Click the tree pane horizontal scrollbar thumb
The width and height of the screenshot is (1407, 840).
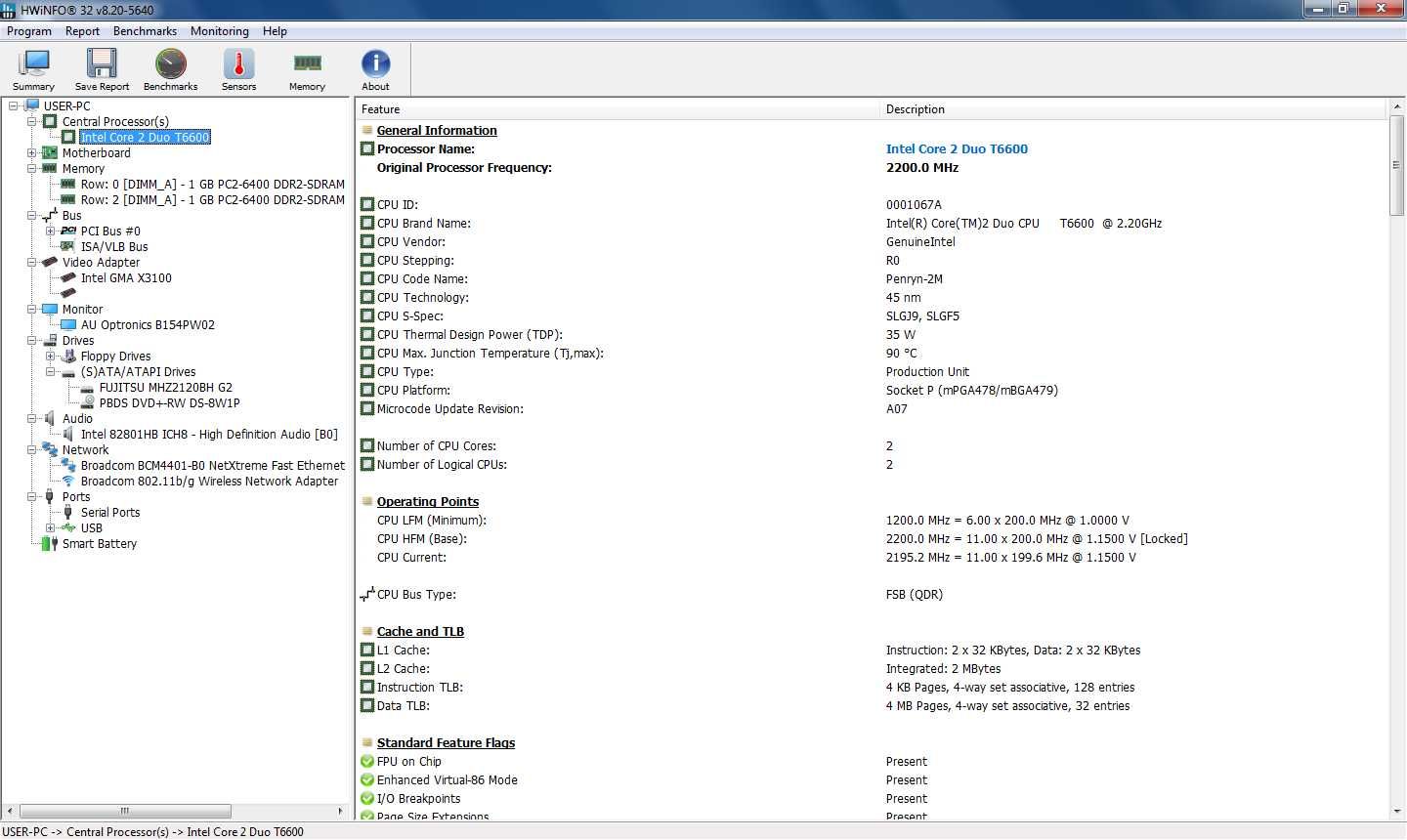(x=125, y=811)
